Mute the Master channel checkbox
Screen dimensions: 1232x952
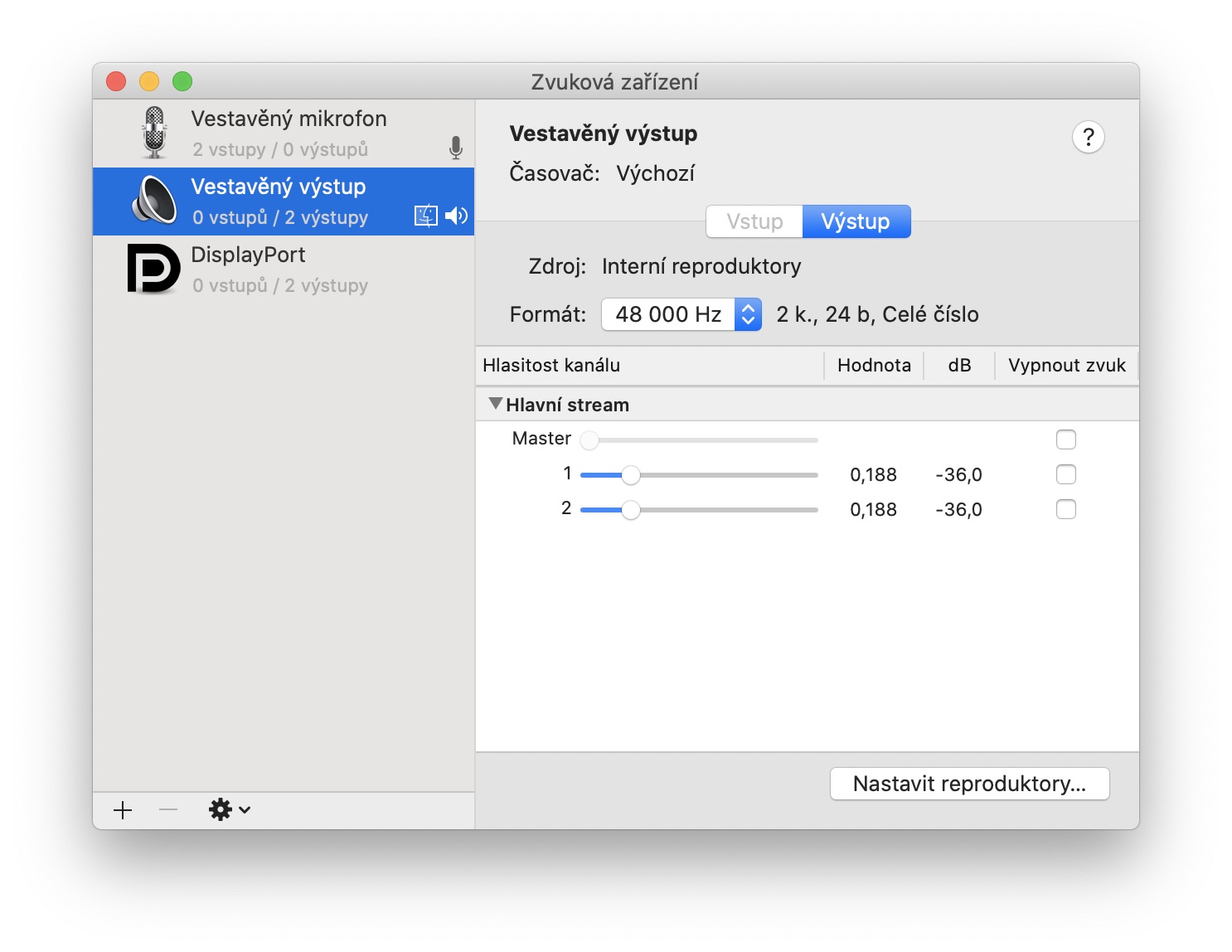(x=1066, y=440)
